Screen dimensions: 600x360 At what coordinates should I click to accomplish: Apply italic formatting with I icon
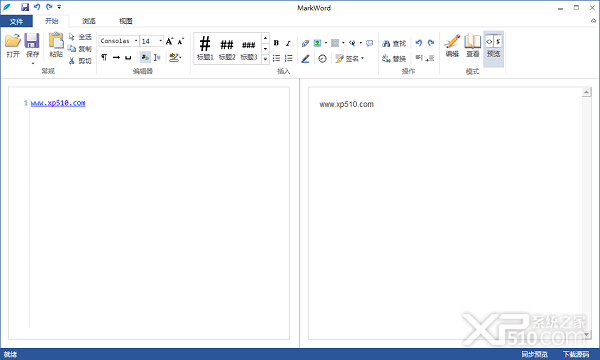(x=288, y=43)
